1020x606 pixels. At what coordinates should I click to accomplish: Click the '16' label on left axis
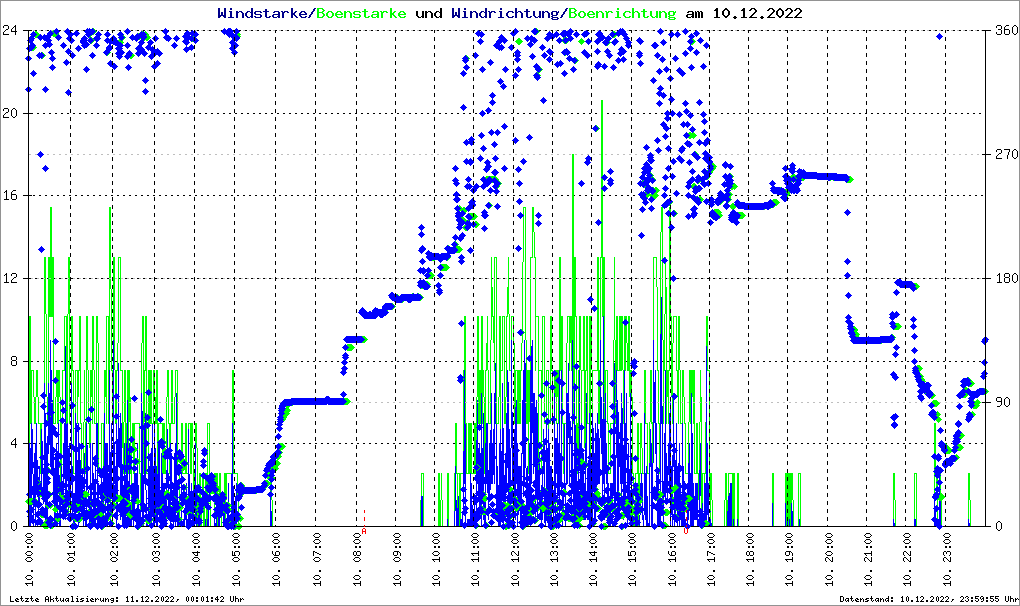tap(13, 196)
